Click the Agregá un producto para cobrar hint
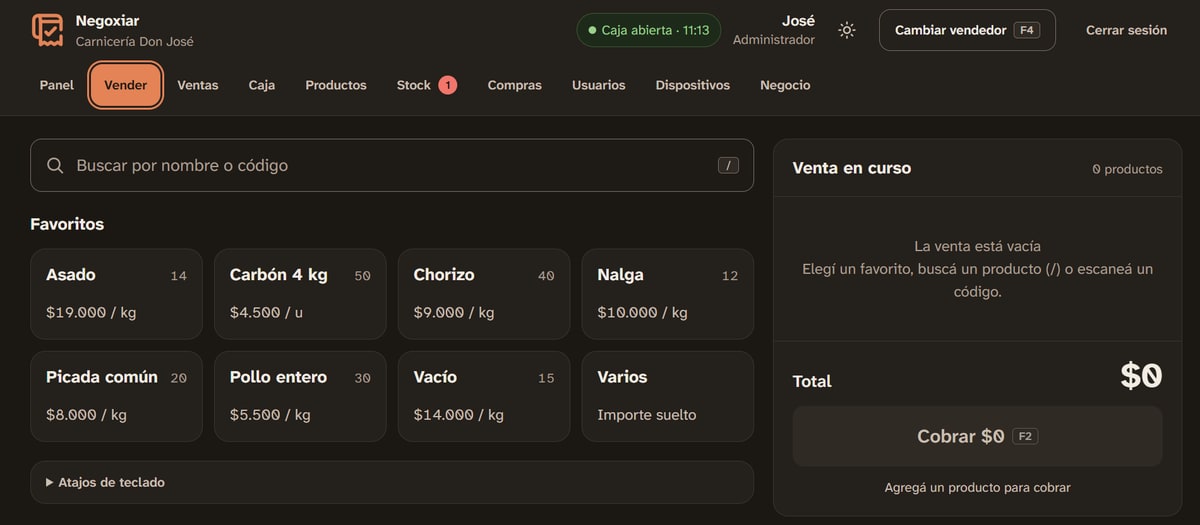The height and width of the screenshot is (525, 1200). pos(977,488)
